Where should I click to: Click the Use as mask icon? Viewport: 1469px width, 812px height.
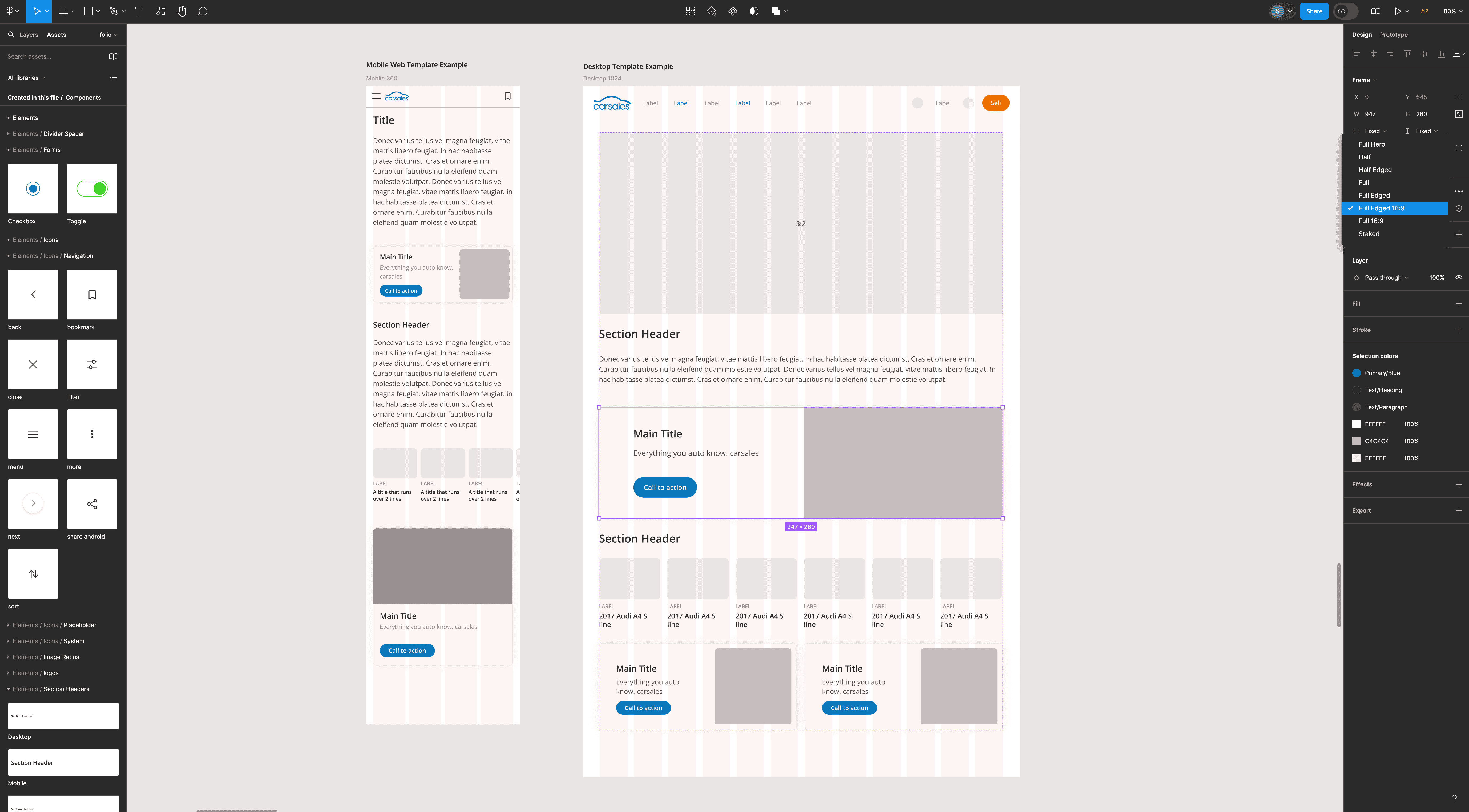[x=754, y=11]
